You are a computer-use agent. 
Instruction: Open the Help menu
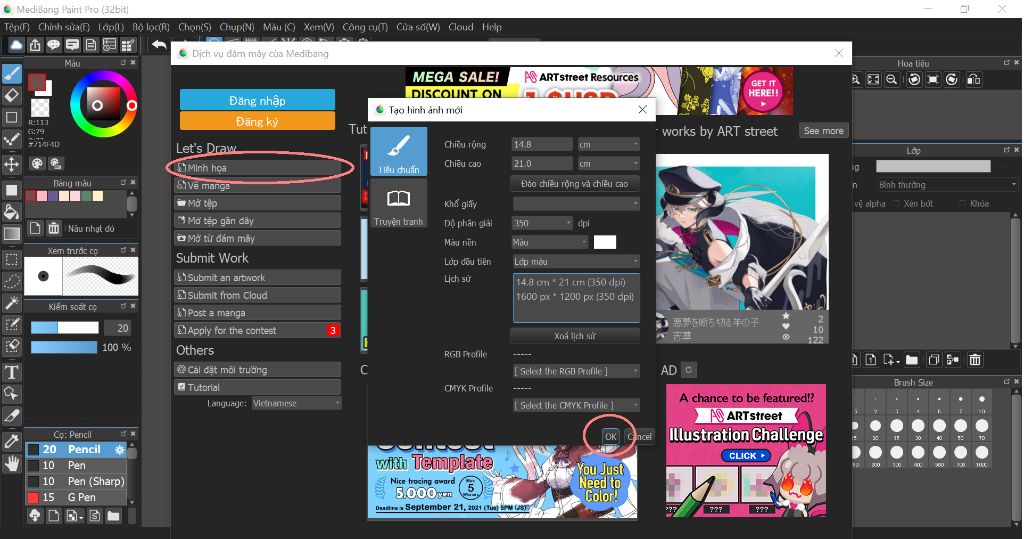(492, 27)
